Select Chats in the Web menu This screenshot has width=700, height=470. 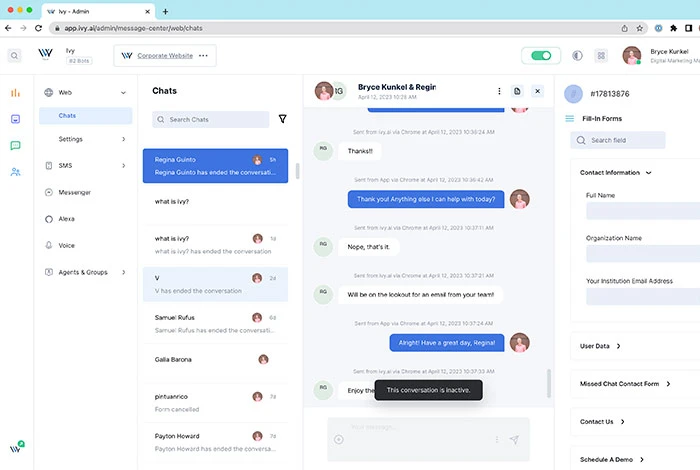[x=86, y=116]
